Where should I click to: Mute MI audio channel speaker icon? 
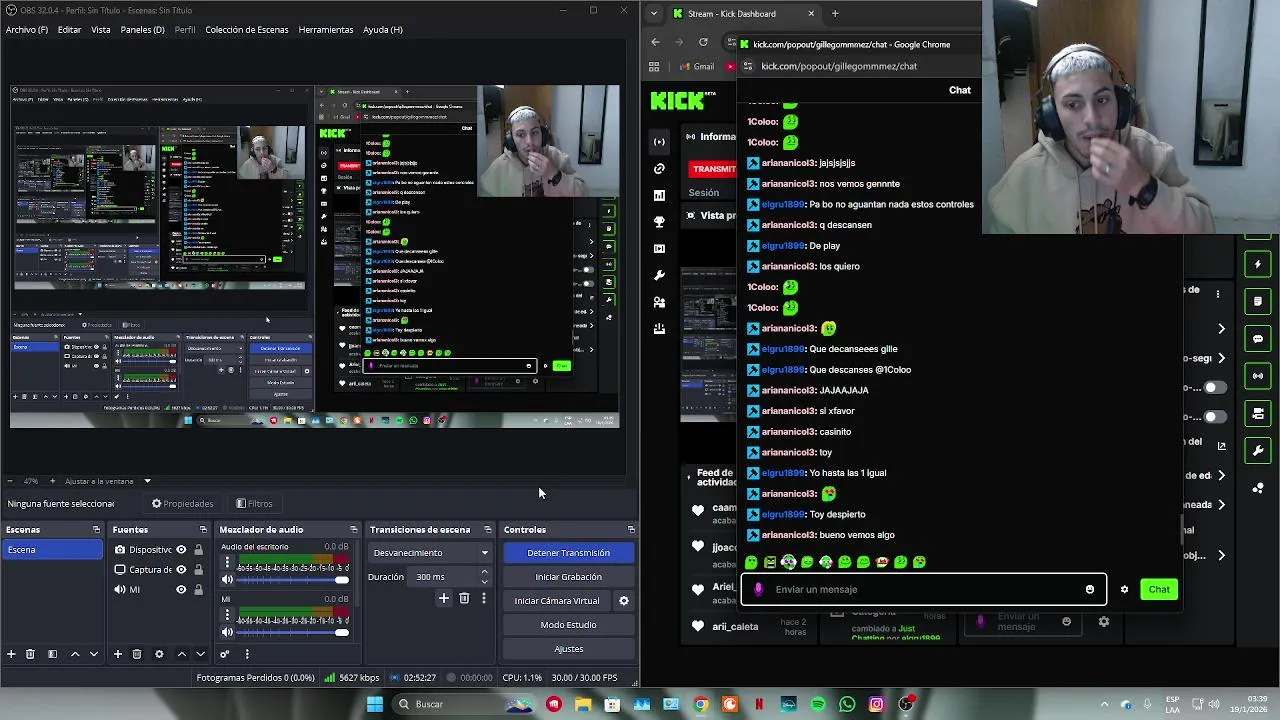click(227, 632)
